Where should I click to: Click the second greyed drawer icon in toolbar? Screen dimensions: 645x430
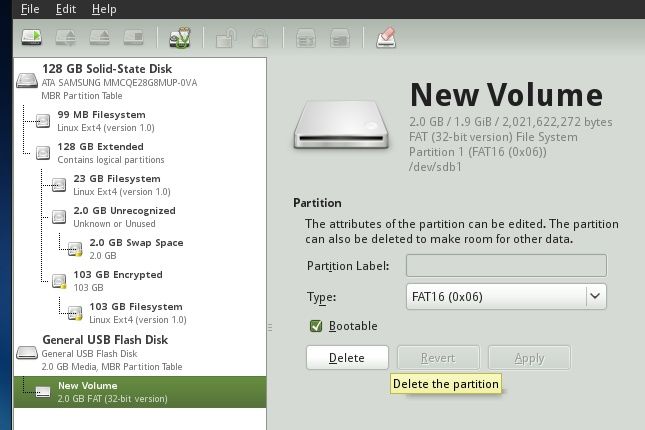coord(340,38)
